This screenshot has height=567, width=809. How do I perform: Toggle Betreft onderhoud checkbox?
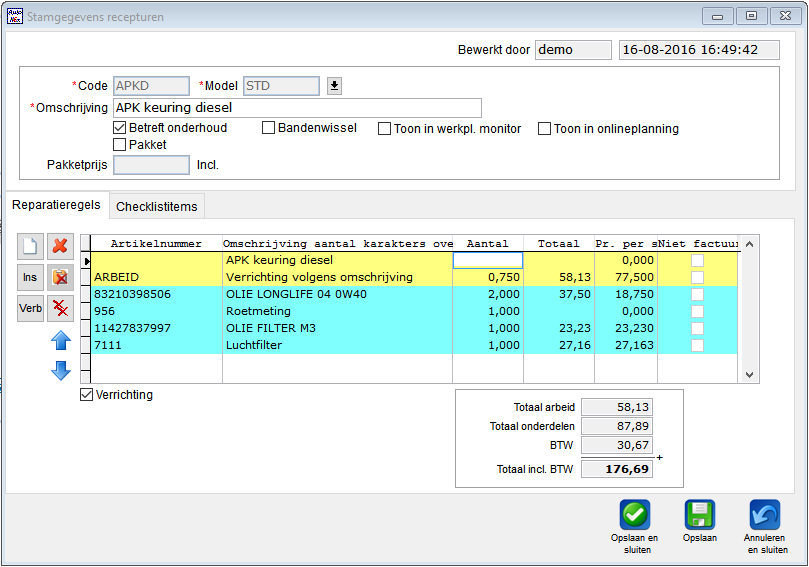click(x=119, y=127)
